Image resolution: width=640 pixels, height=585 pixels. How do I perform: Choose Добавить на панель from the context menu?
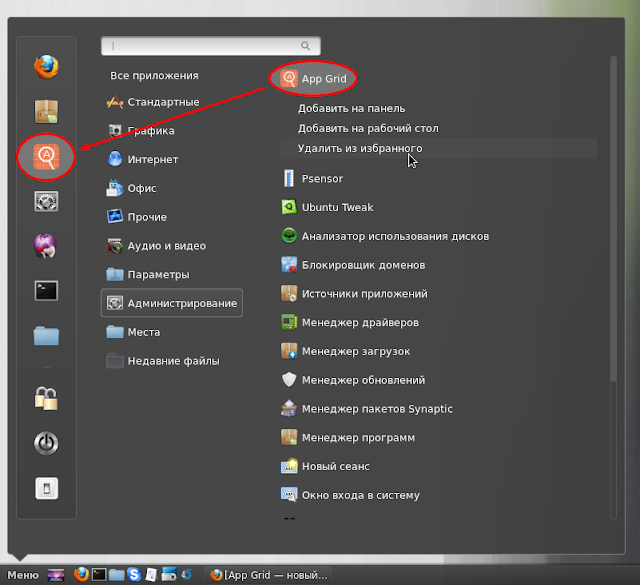click(x=351, y=108)
